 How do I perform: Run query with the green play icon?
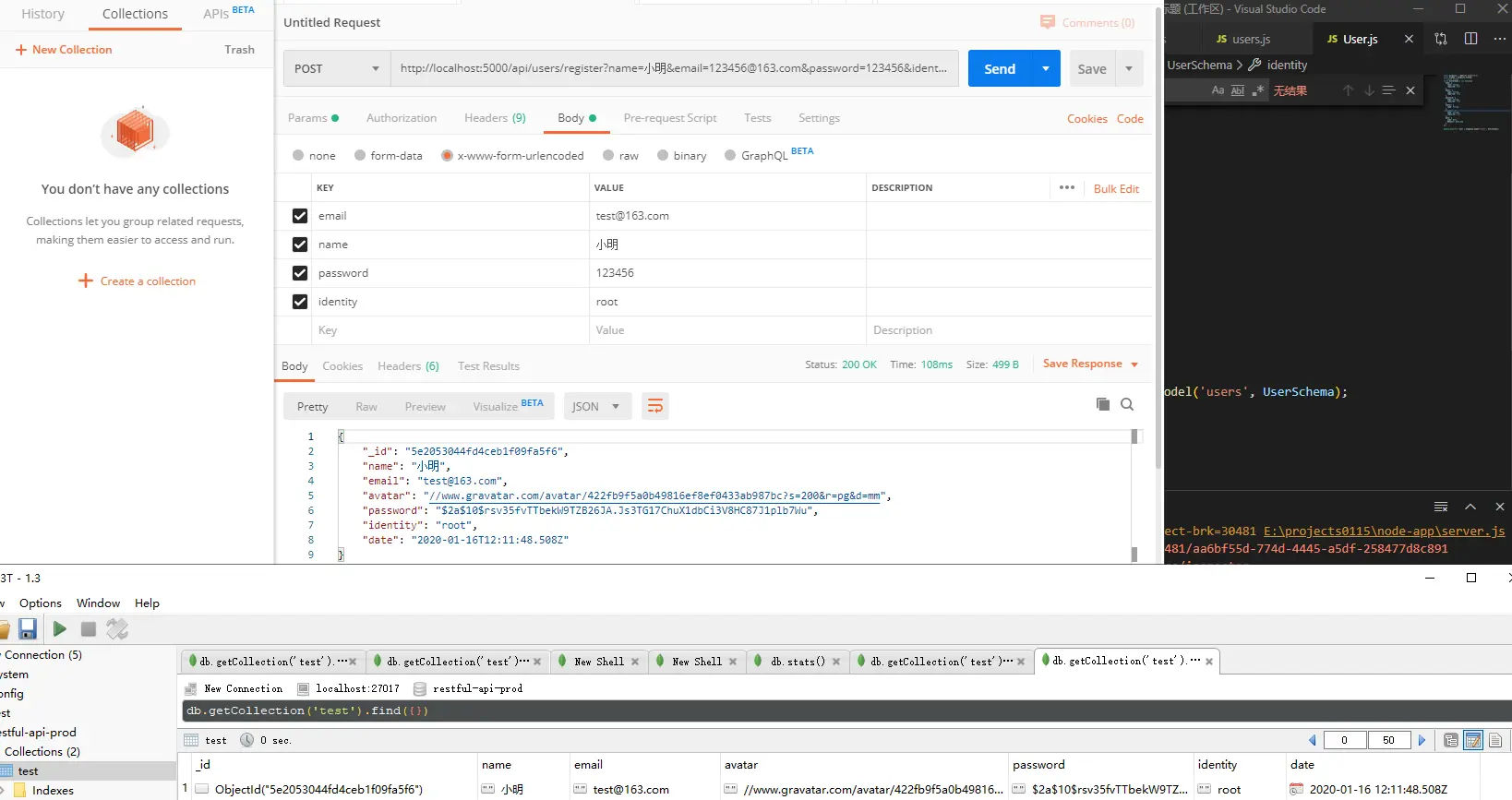(x=60, y=629)
